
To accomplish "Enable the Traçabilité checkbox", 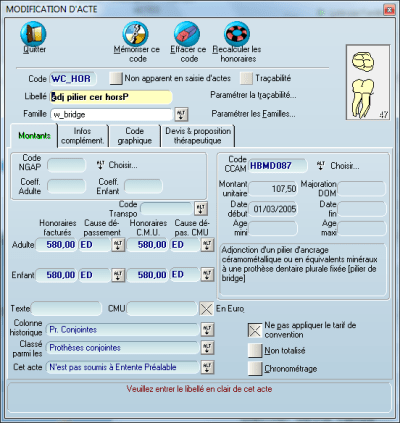I will pyautogui.click(x=246, y=78).
